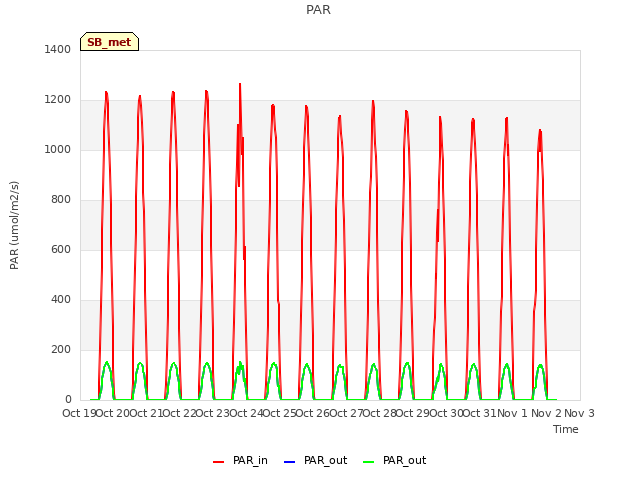Click the blue PAR_out legend color swatch
The height and width of the screenshot is (480, 640).
point(289,462)
